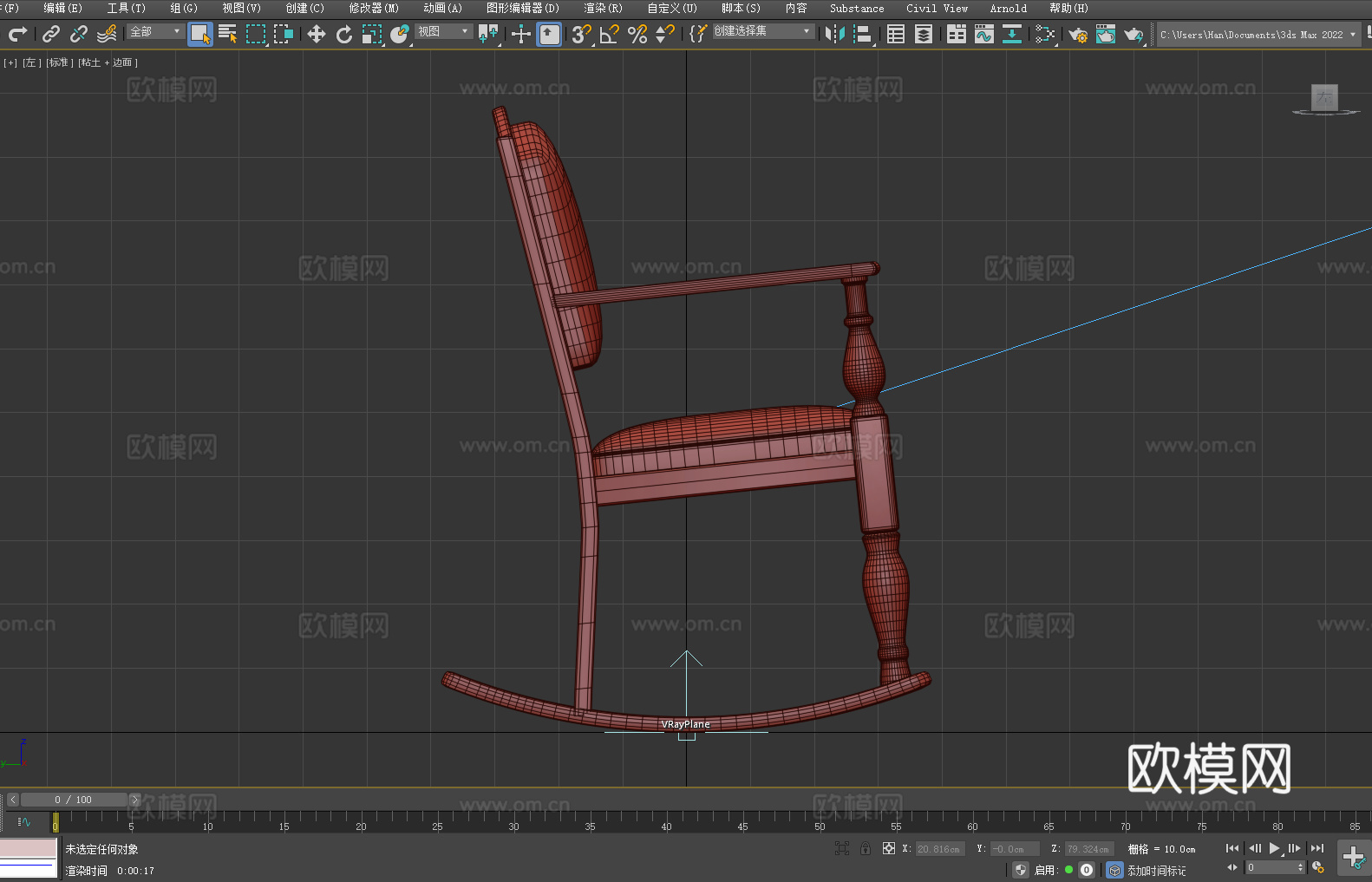The image size is (1372, 882).
Task: Select the Rotate tool
Action: [x=344, y=34]
